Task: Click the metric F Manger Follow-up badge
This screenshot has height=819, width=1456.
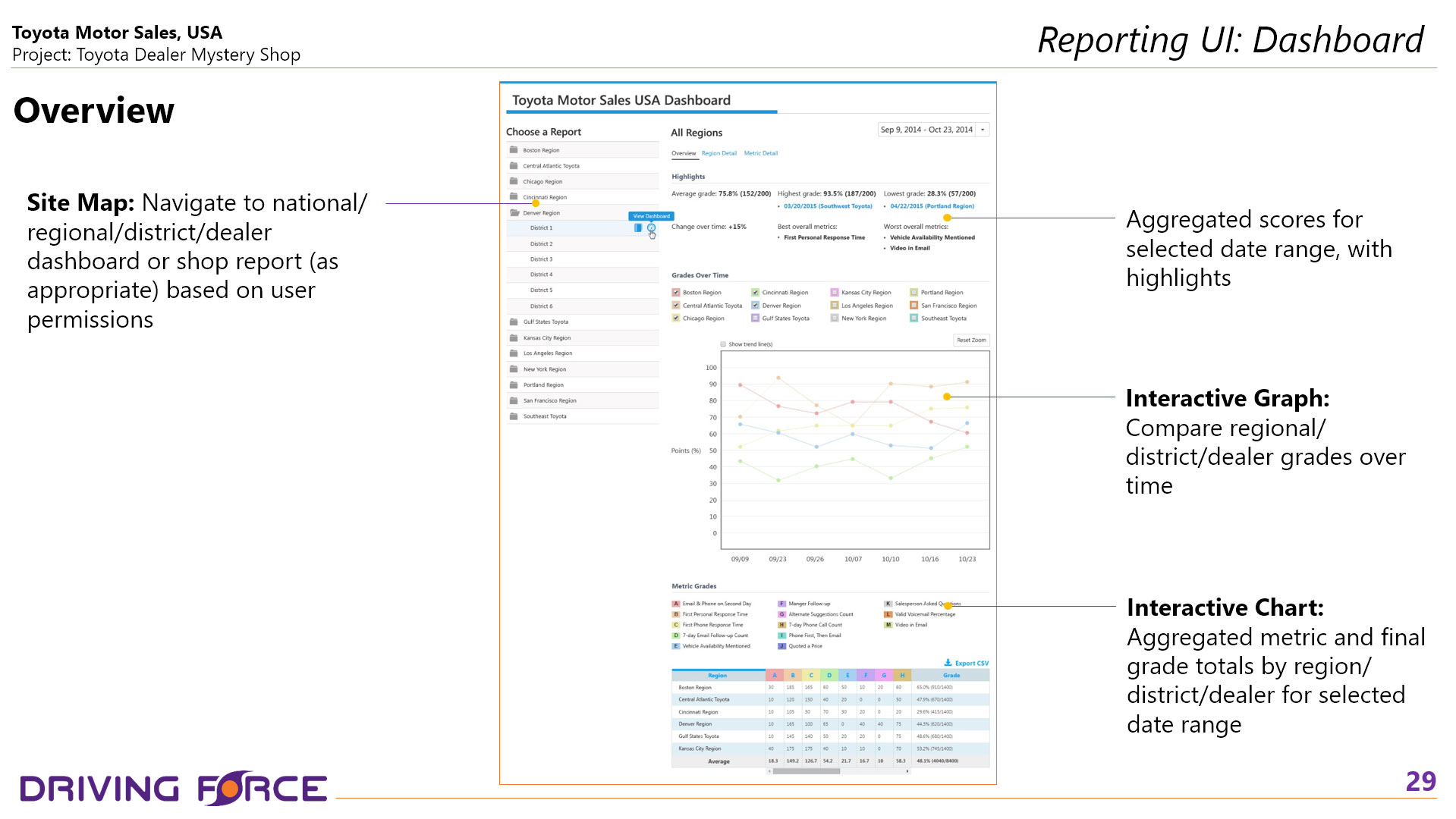Action: 781,604
